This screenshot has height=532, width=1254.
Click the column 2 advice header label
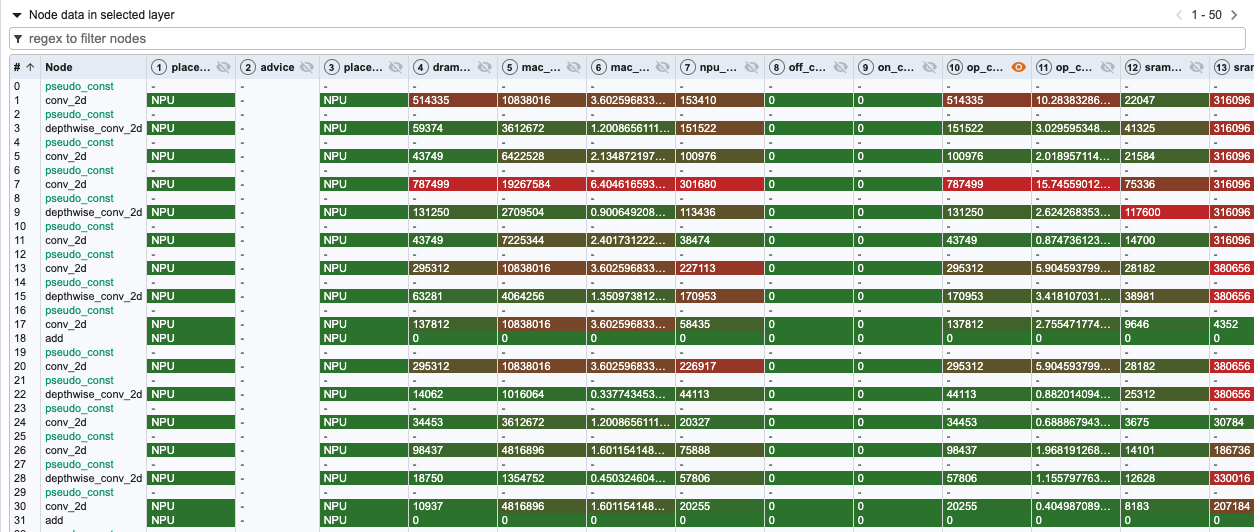point(277,67)
